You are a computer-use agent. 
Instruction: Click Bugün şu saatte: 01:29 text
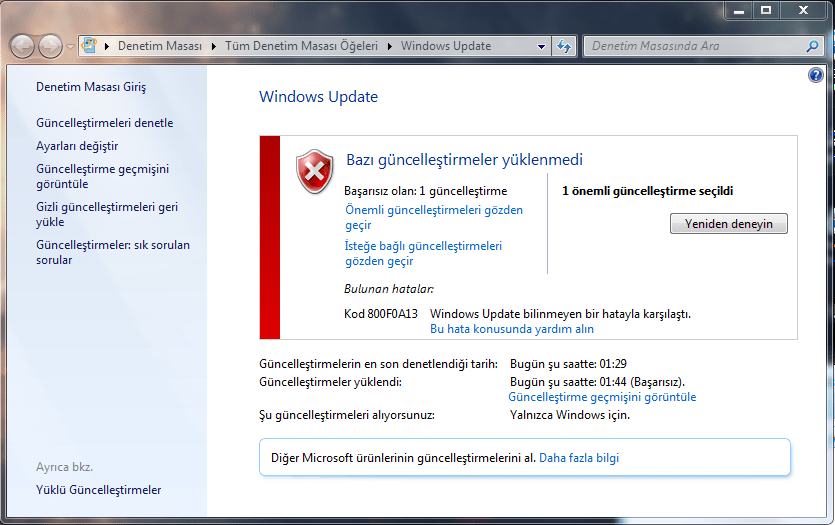pos(568,364)
